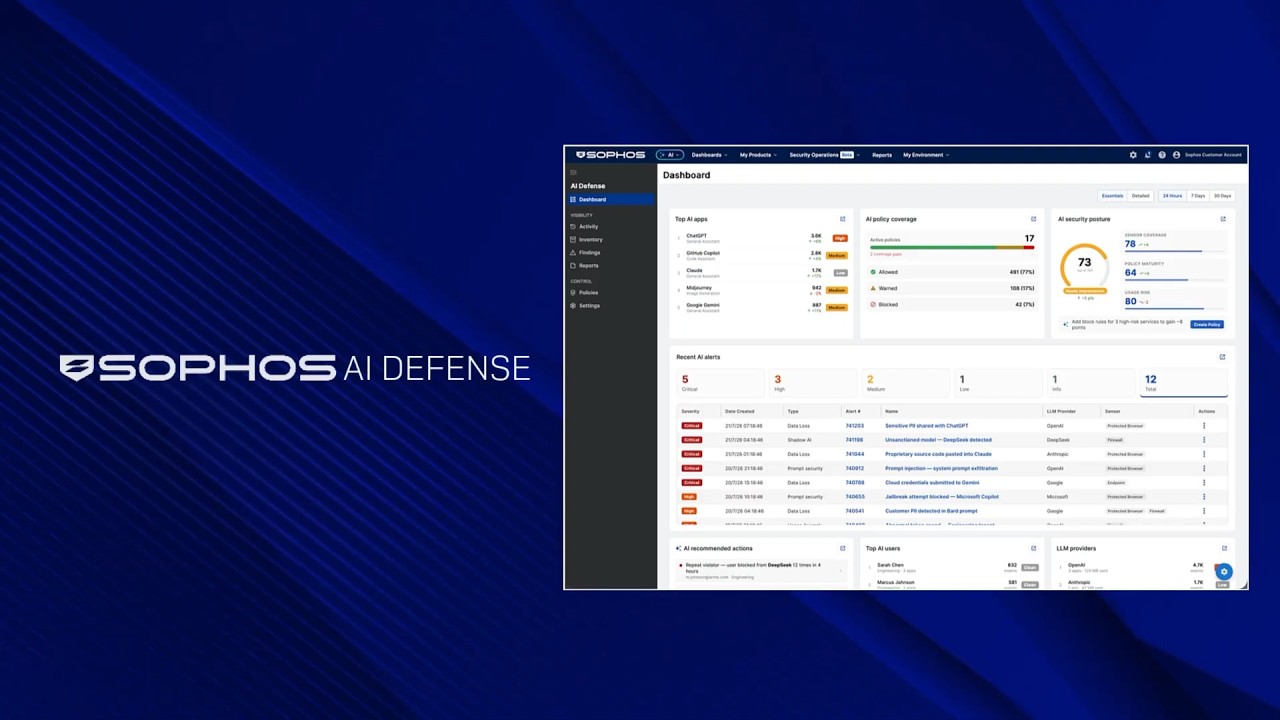Expand the My Environment menu

(x=926, y=155)
